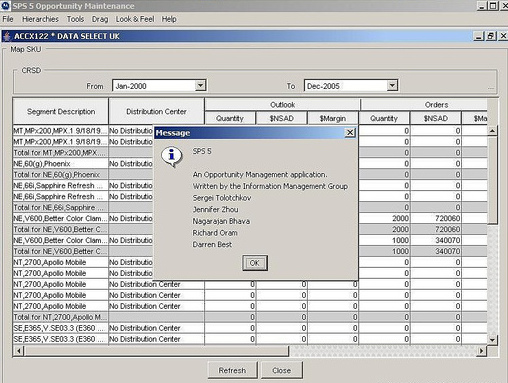Click the Dec-2005 To combo box
The width and height of the screenshot is (508, 383).
click(x=351, y=86)
